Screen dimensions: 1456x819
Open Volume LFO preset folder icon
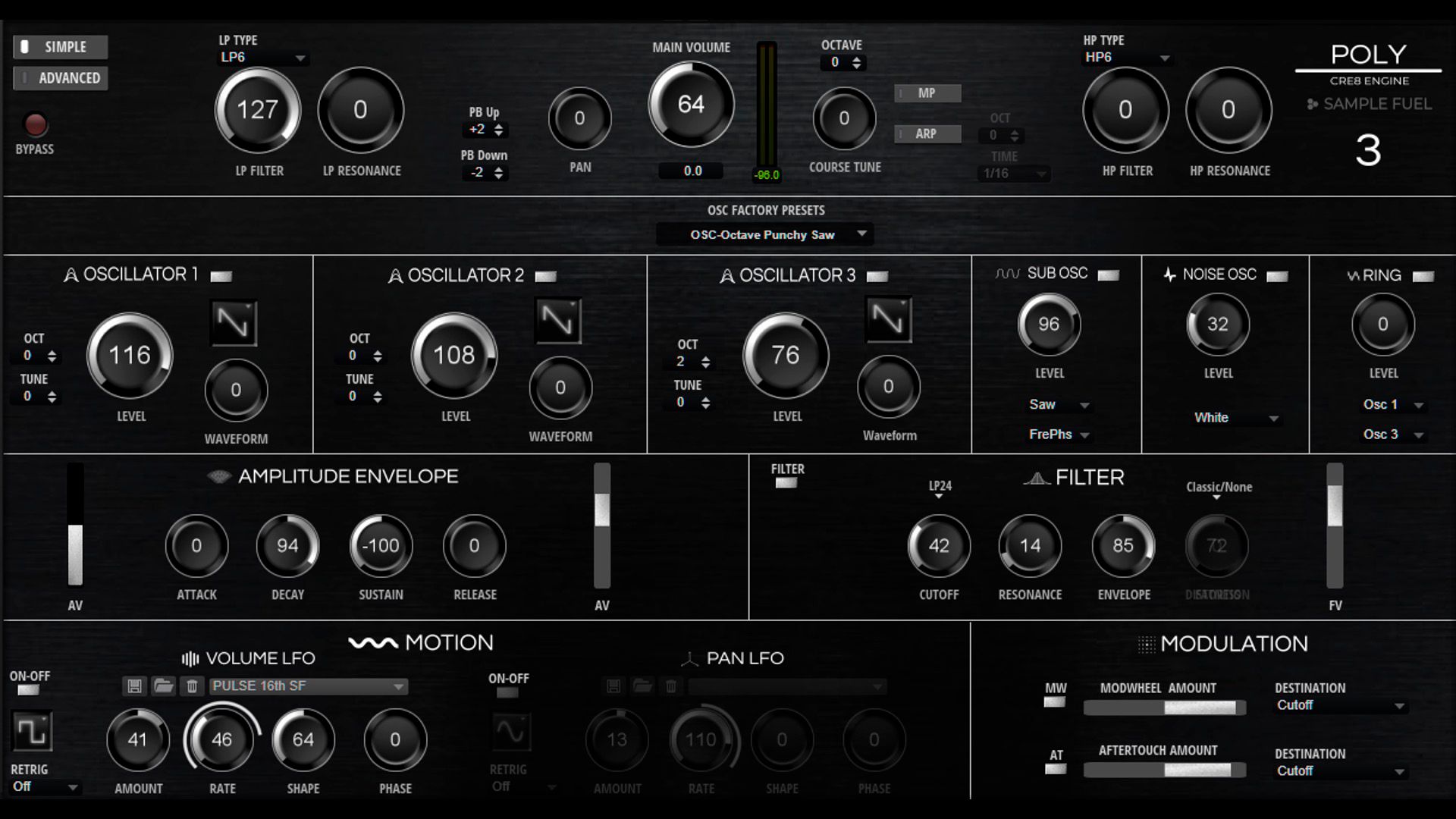(163, 686)
